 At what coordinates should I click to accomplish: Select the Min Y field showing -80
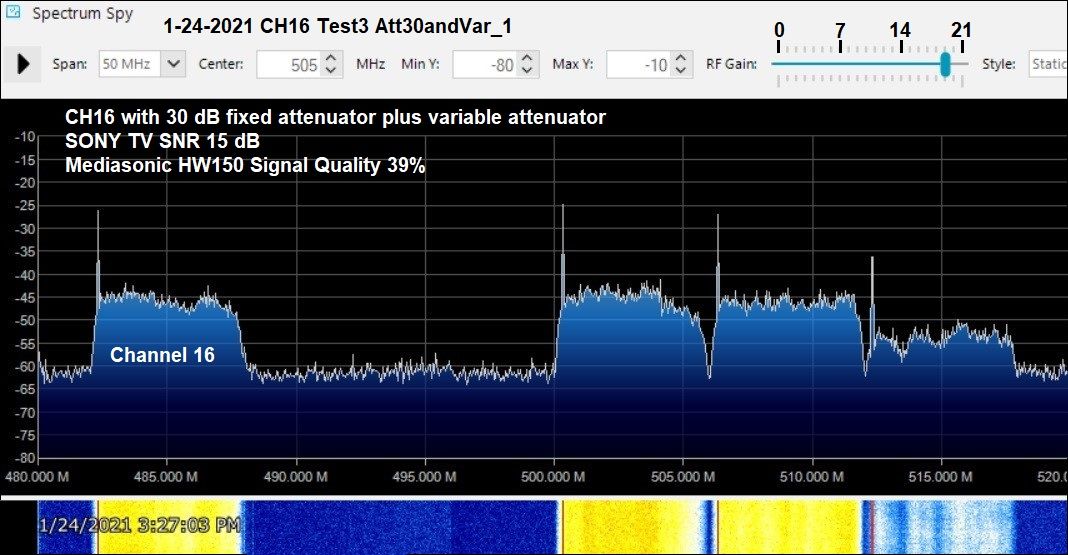tap(485, 65)
